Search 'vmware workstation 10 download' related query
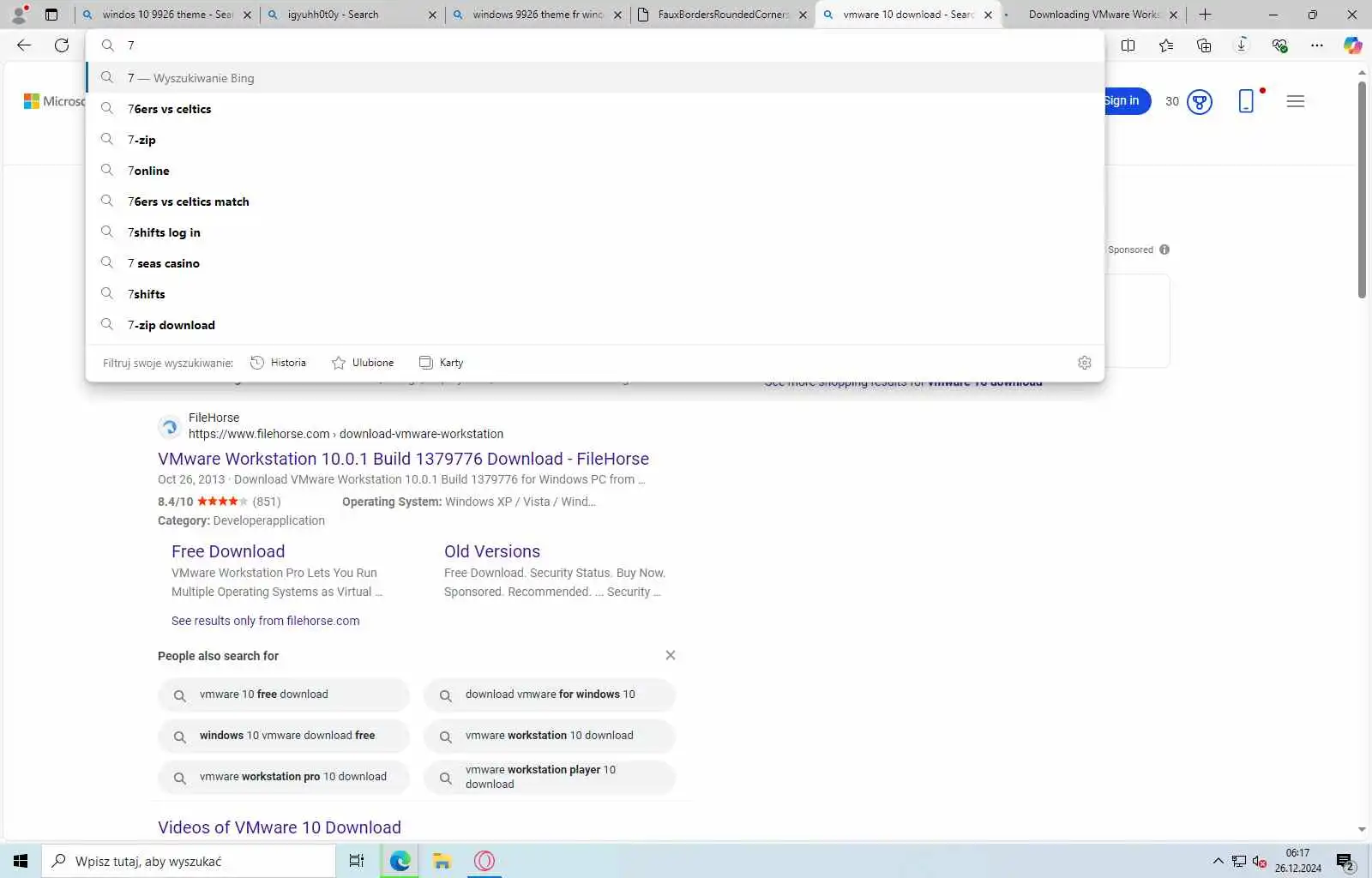This screenshot has width=1372, height=878. [x=550, y=736]
